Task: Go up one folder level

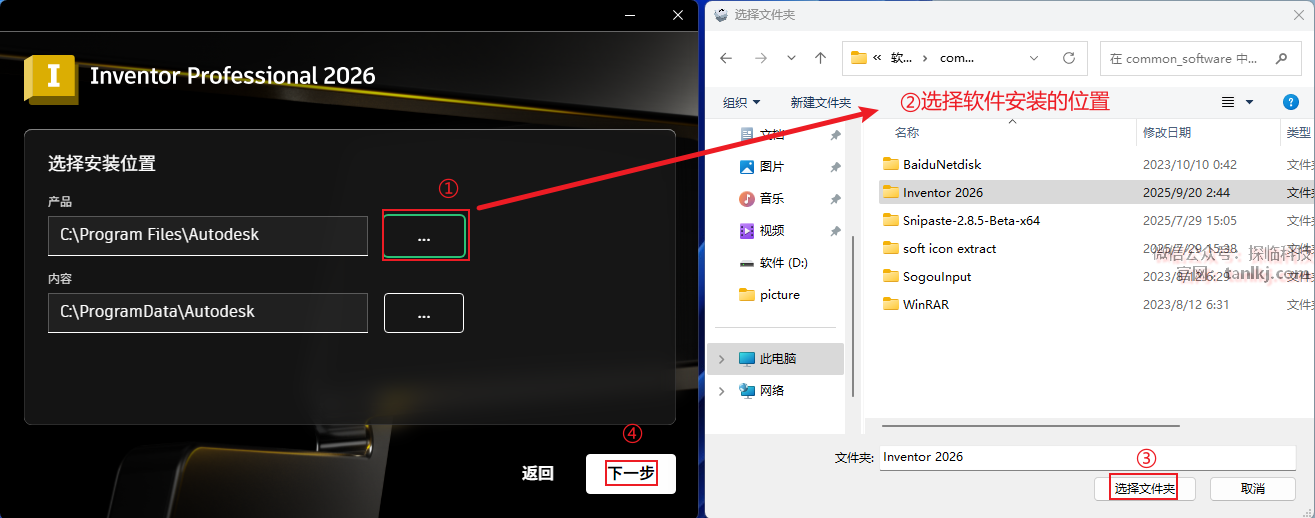Action: (821, 58)
